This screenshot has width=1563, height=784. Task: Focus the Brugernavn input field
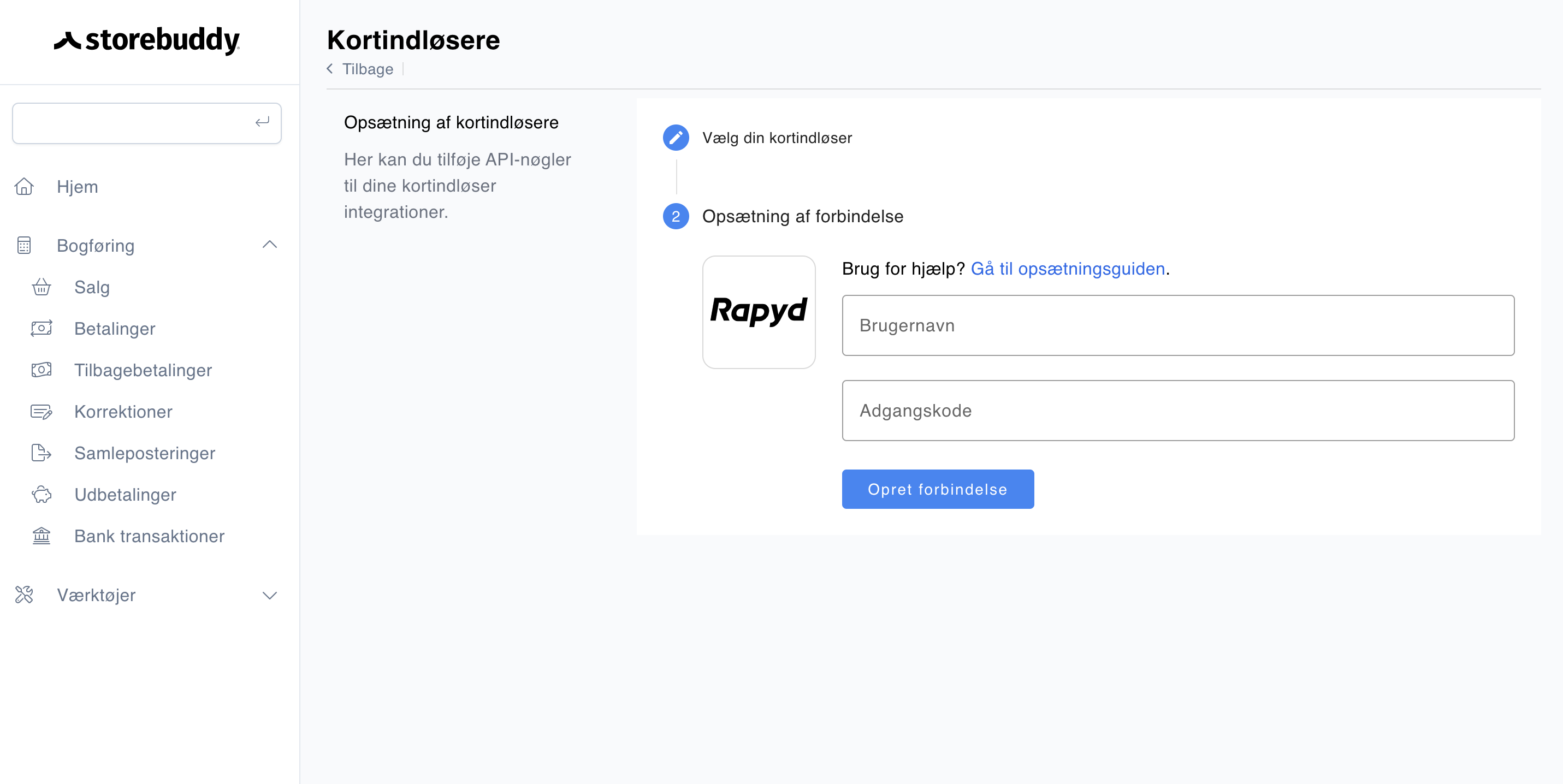pyautogui.click(x=1177, y=325)
